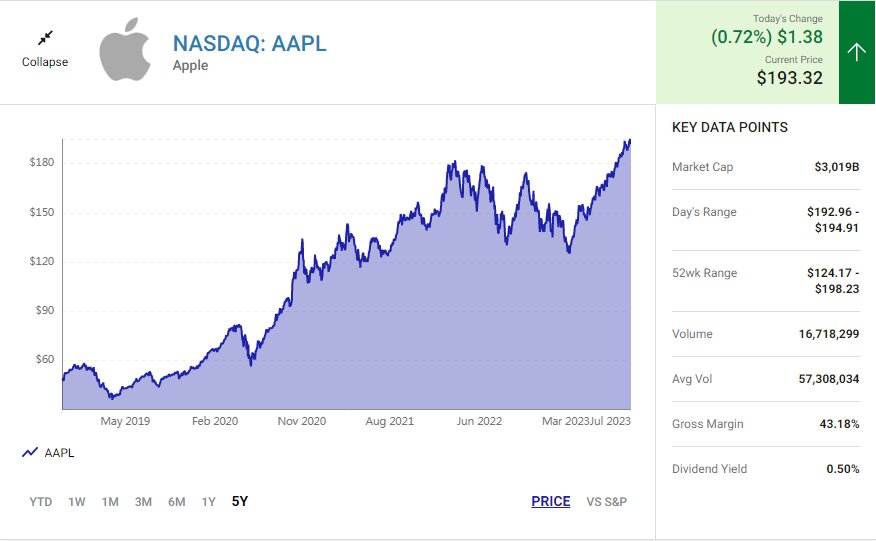Click the Dividend Yield value
876x541 pixels.
[845, 469]
